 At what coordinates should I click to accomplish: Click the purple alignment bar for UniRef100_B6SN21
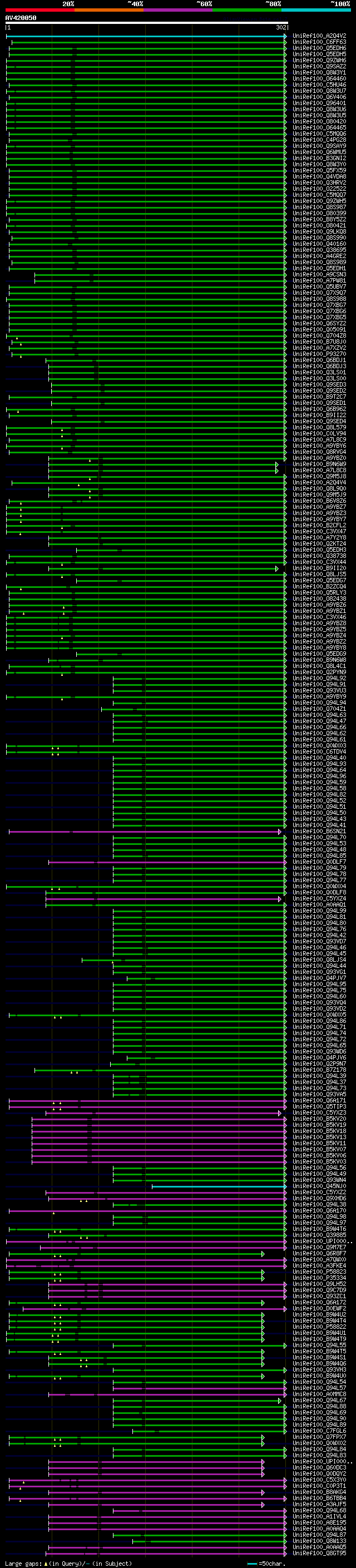click(145, 832)
